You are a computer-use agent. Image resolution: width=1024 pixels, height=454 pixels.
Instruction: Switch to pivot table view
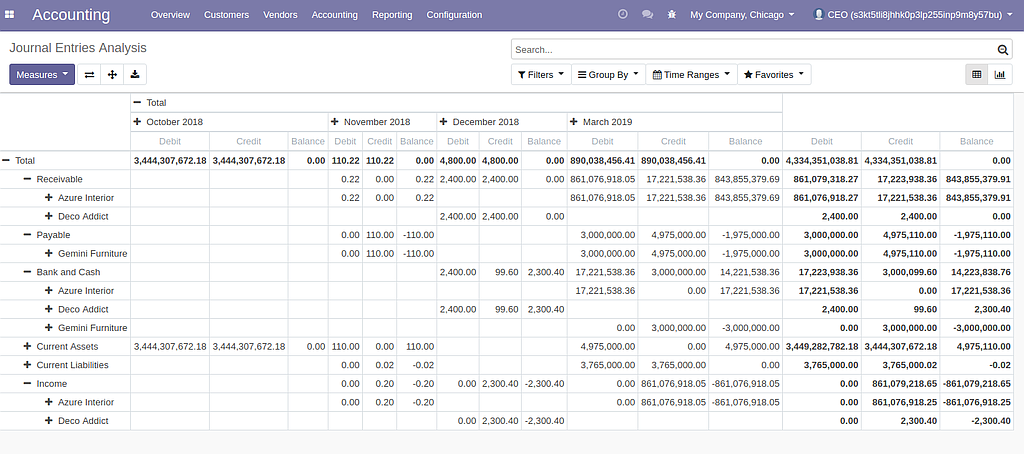click(976, 74)
